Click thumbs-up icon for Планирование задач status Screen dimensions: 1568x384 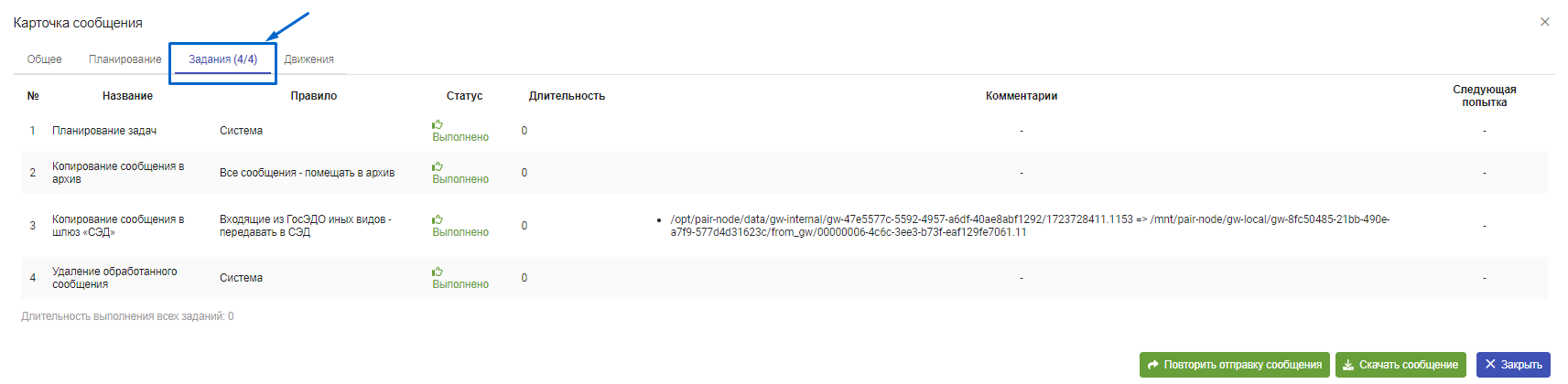pos(438,124)
